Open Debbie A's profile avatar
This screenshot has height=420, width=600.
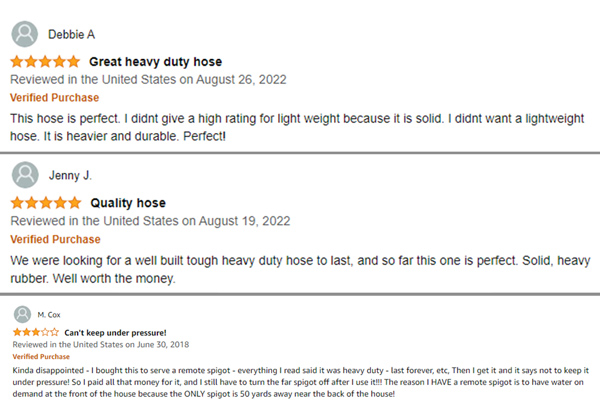pyautogui.click(x=24, y=34)
